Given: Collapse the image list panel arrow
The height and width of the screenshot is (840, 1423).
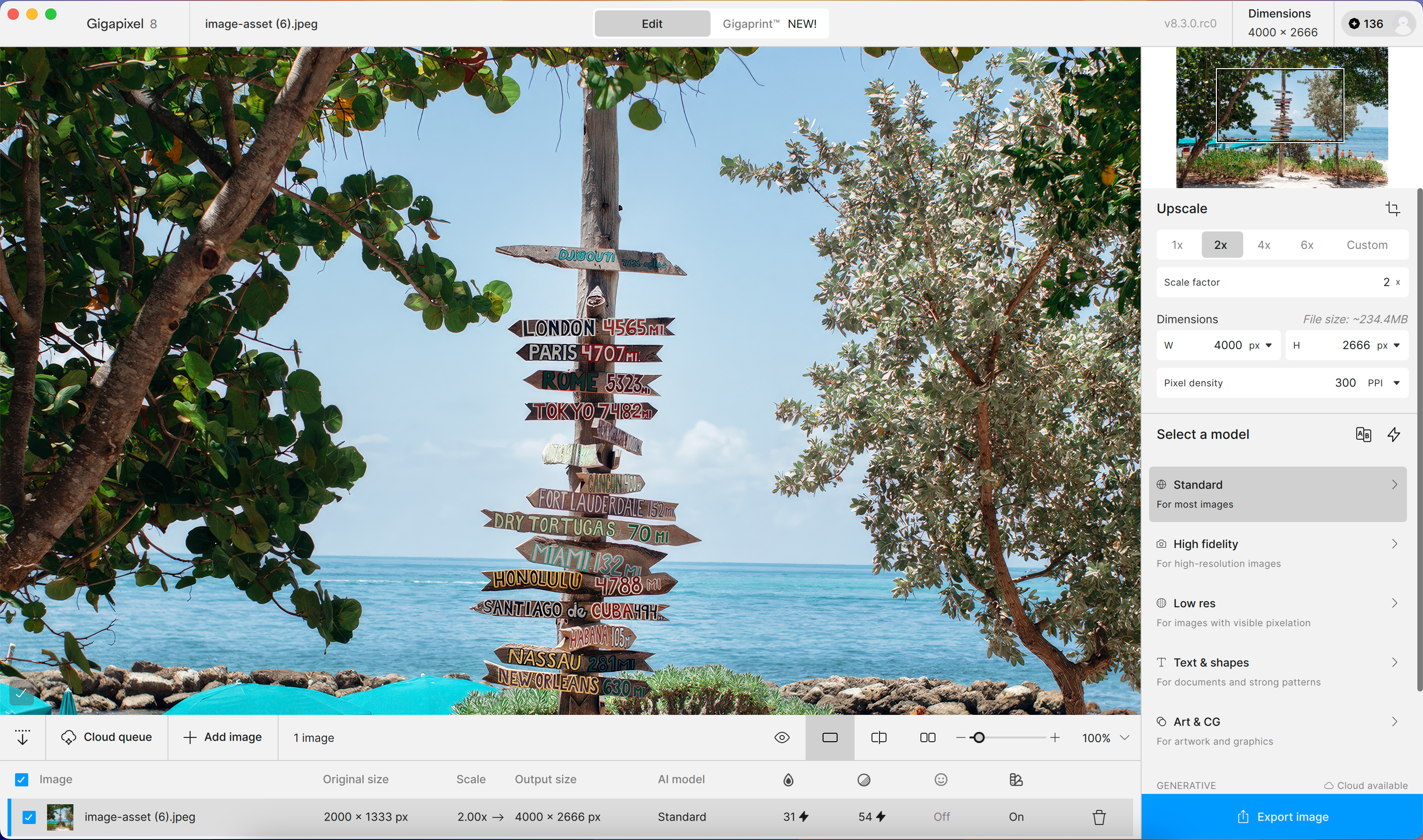Looking at the screenshot, I should (x=23, y=737).
